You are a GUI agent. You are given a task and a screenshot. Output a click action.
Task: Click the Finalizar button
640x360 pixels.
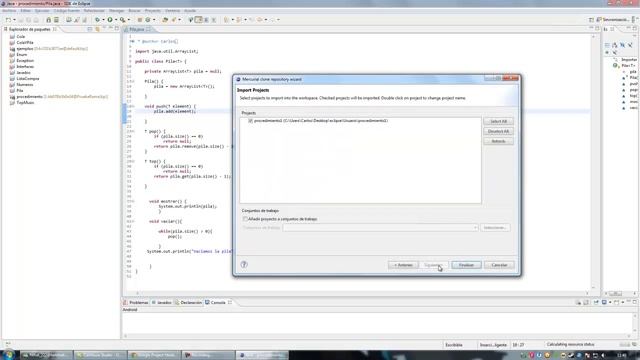pos(467,265)
